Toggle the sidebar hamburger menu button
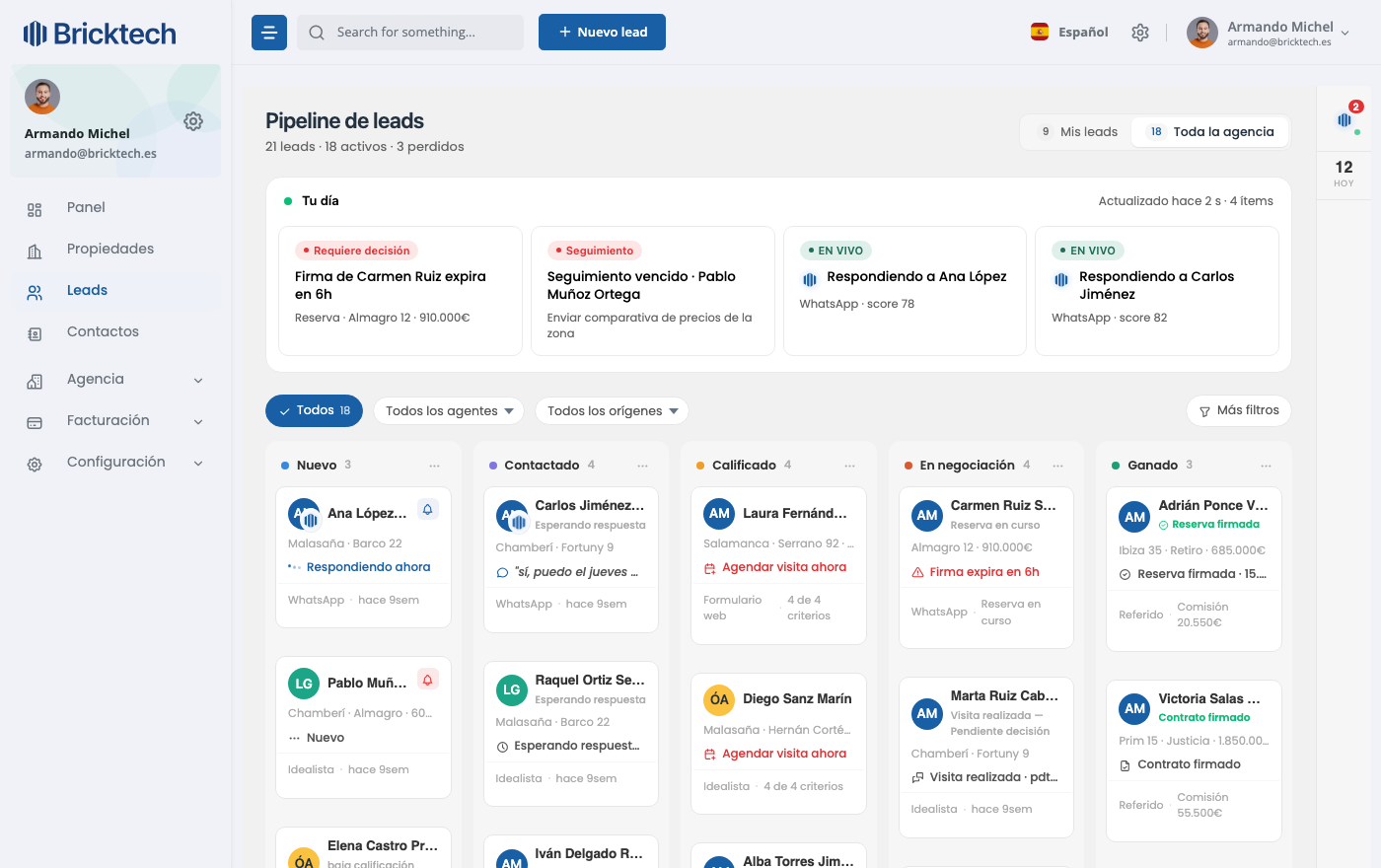Image resolution: width=1381 pixels, height=868 pixels. [x=269, y=33]
